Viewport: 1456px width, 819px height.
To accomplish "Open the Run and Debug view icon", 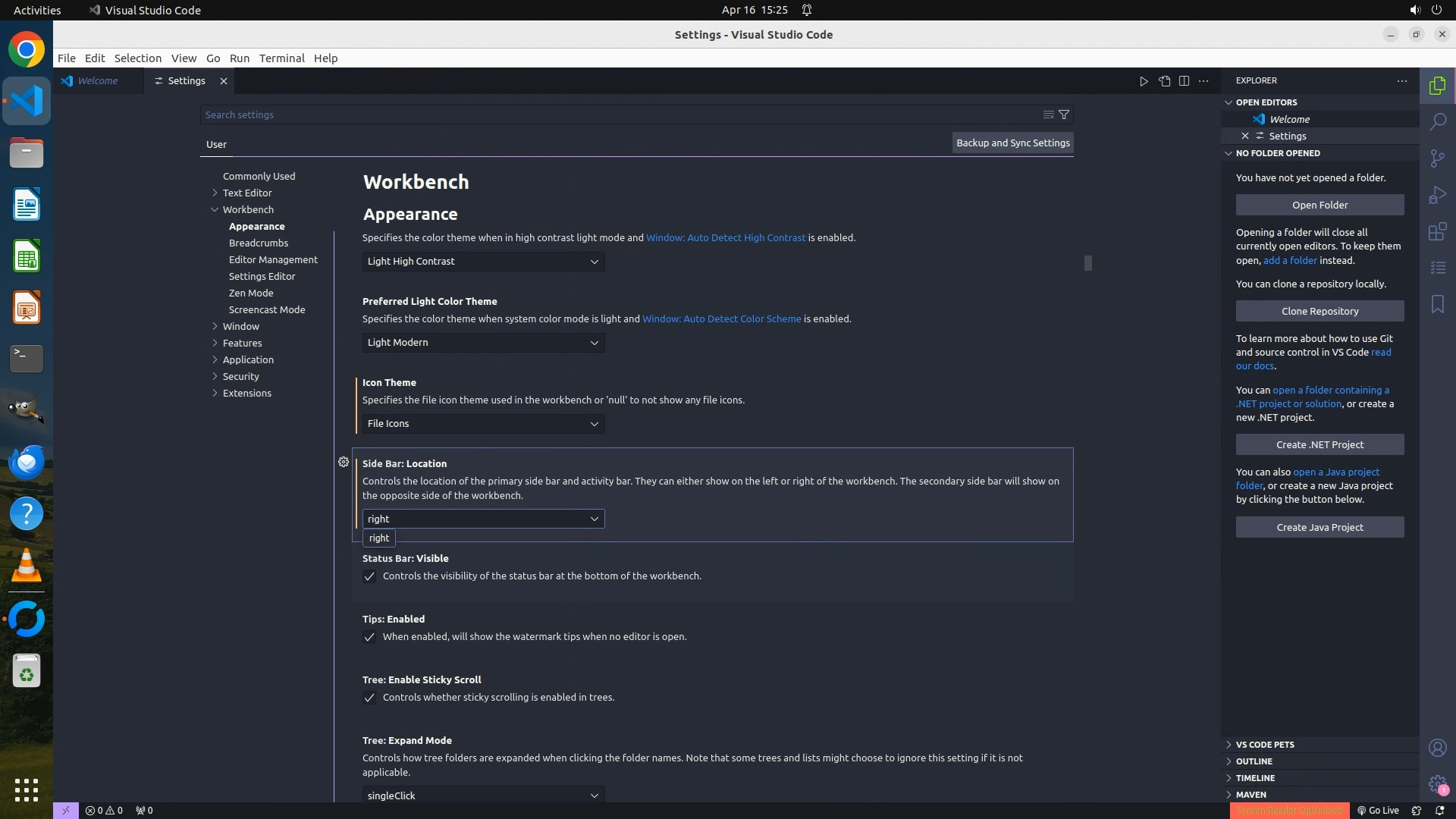I will coord(1437,195).
